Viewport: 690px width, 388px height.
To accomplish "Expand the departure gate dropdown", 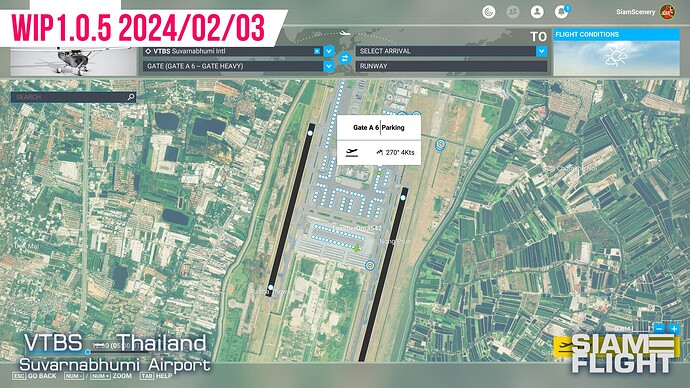I will pyautogui.click(x=329, y=66).
